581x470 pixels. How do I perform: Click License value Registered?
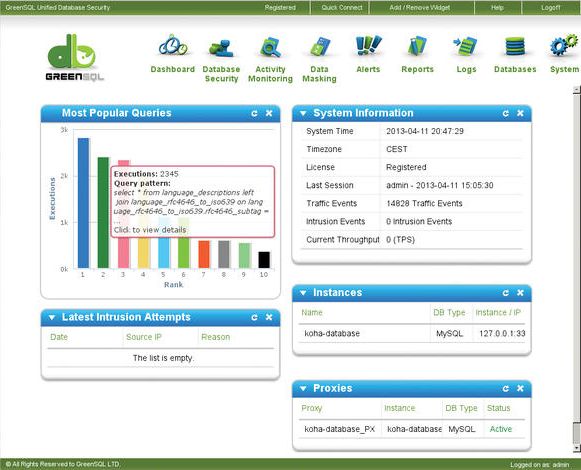point(406,168)
